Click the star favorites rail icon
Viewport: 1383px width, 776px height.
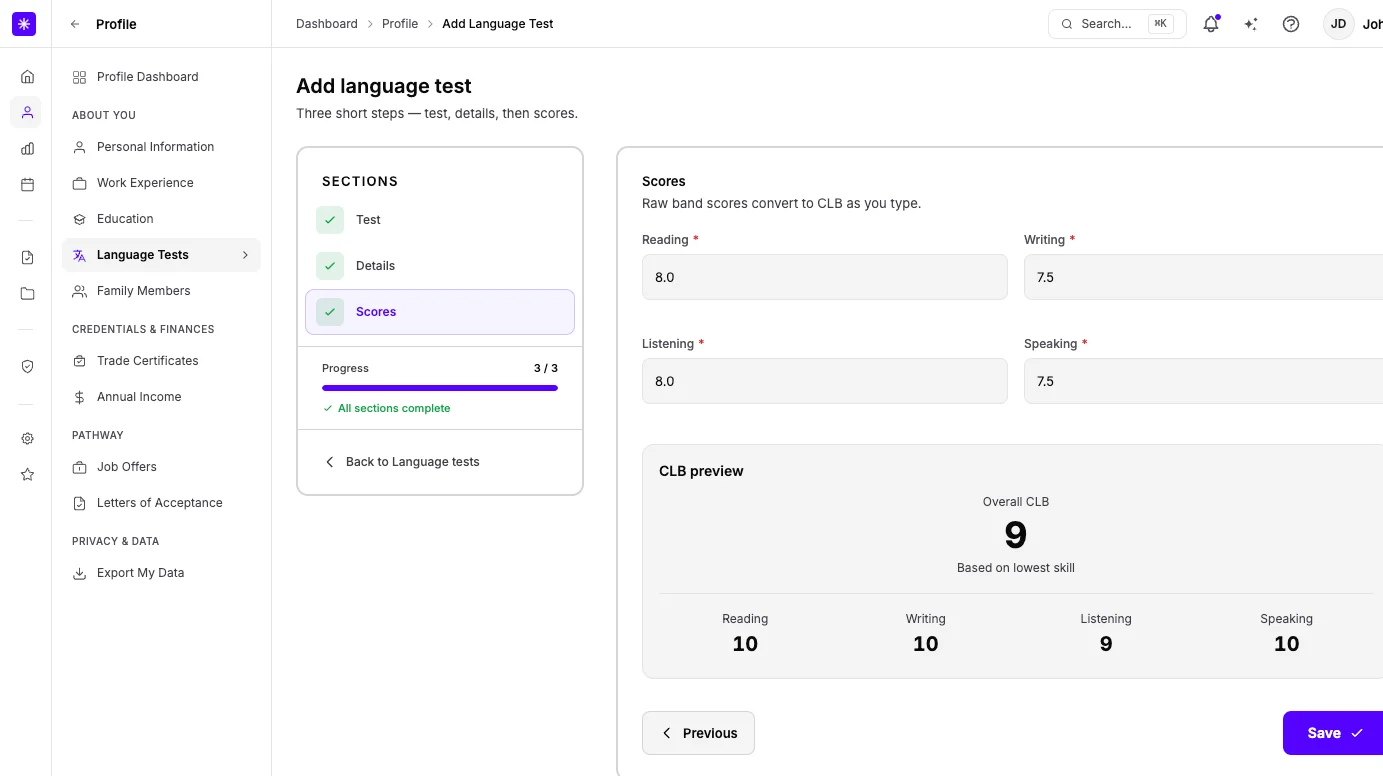27,475
